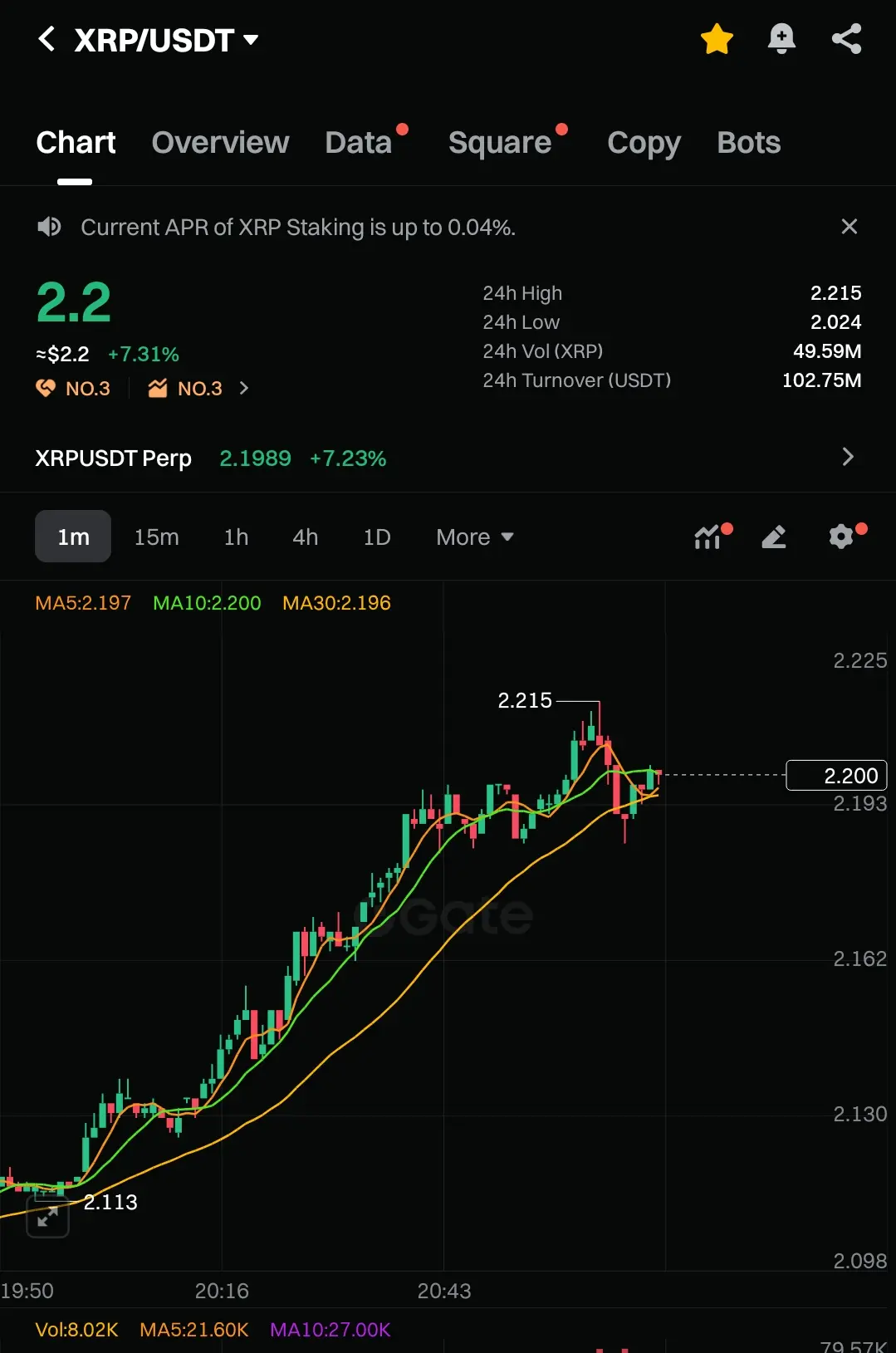Viewport: 896px width, 1353px height.
Task: Select the 15m timeframe
Action: (x=156, y=537)
